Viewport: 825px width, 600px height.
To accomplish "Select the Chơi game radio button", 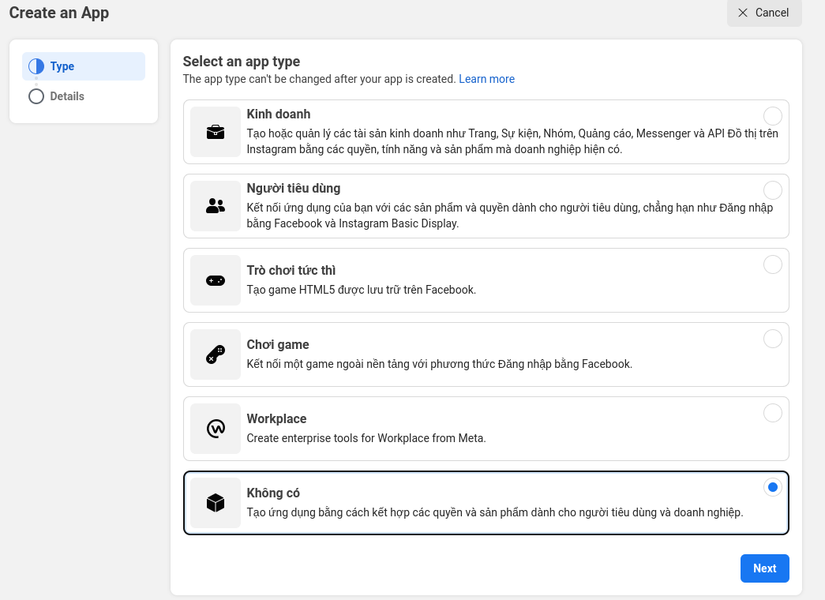I will (x=772, y=339).
